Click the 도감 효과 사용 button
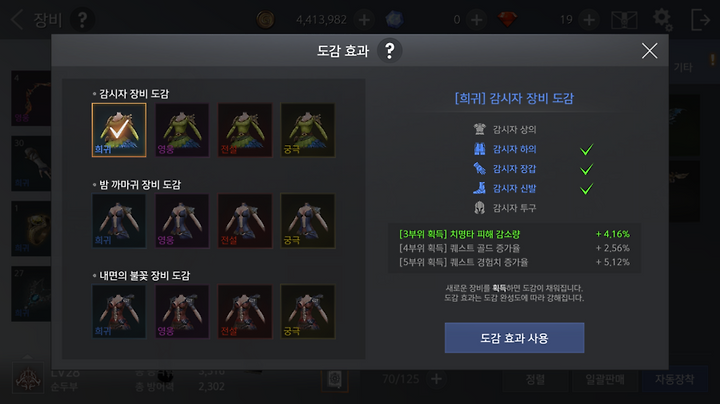 514,338
